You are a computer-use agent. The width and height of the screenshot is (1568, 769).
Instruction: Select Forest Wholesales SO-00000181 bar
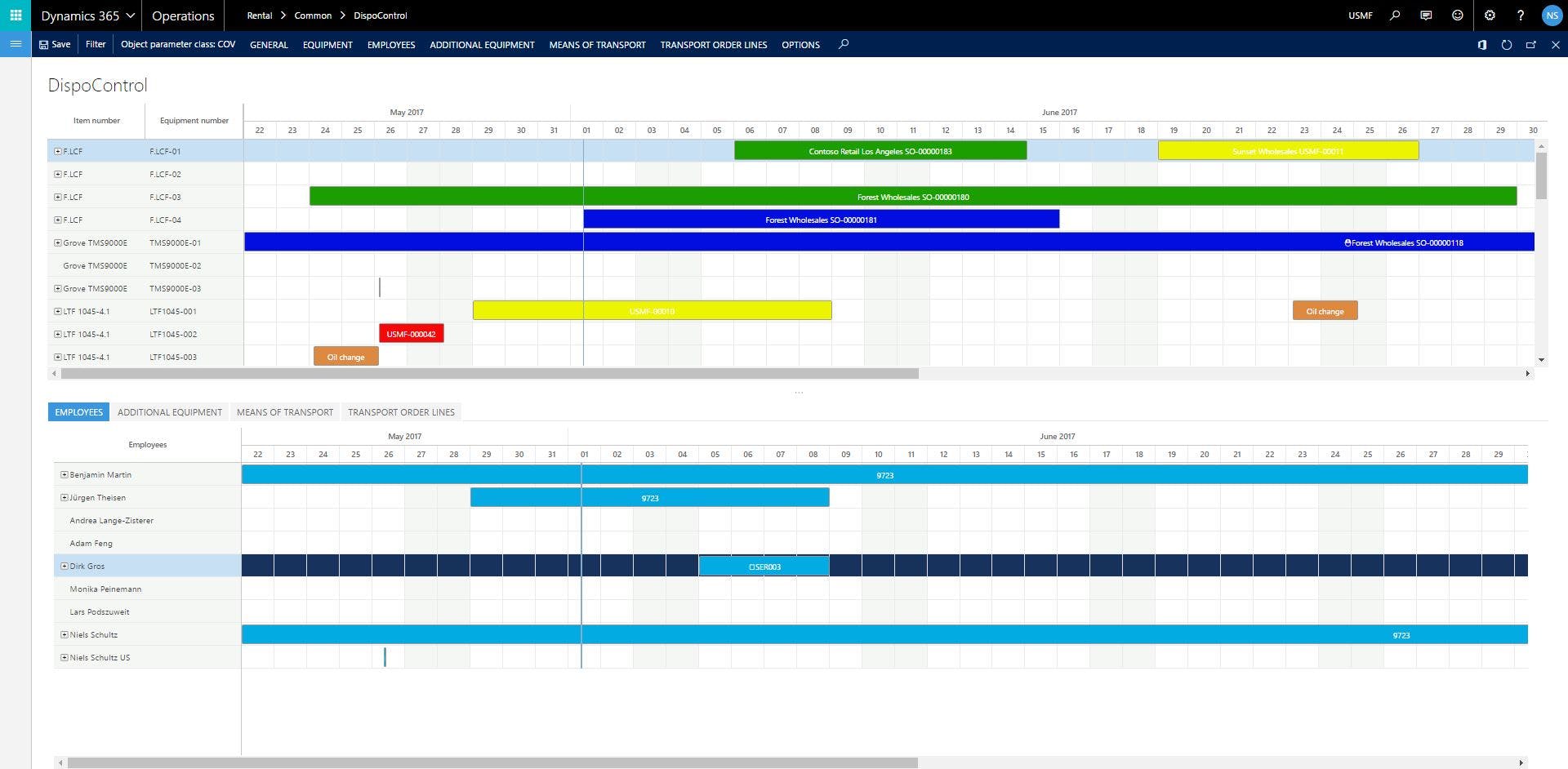coord(821,220)
